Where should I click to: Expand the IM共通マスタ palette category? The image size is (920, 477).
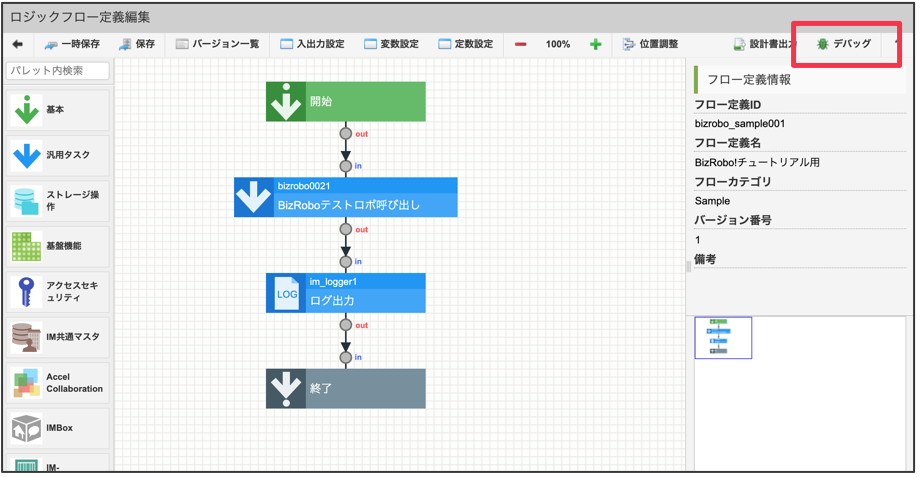pyautogui.click(x=58, y=337)
